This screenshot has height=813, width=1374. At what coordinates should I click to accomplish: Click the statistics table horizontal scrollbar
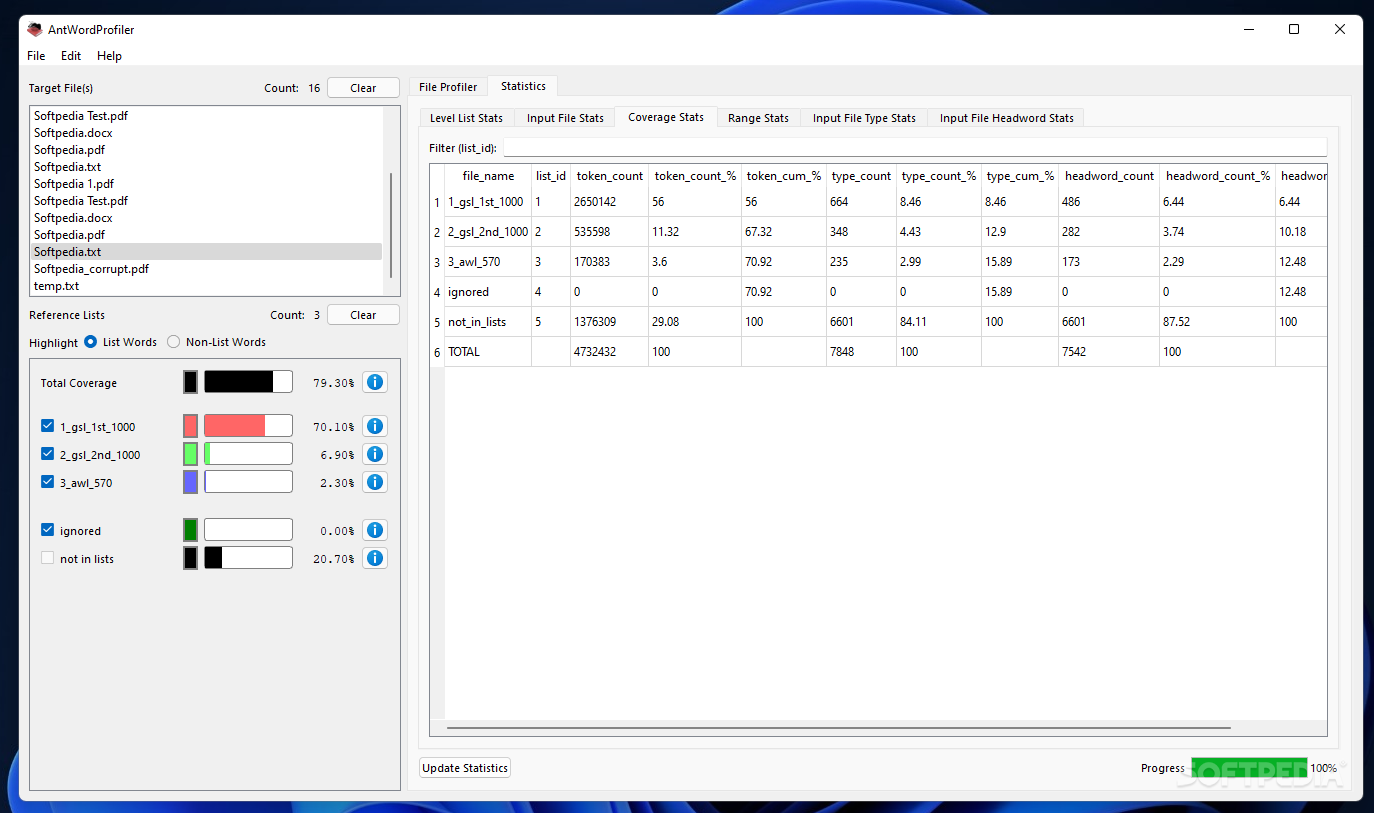pyautogui.click(x=838, y=728)
